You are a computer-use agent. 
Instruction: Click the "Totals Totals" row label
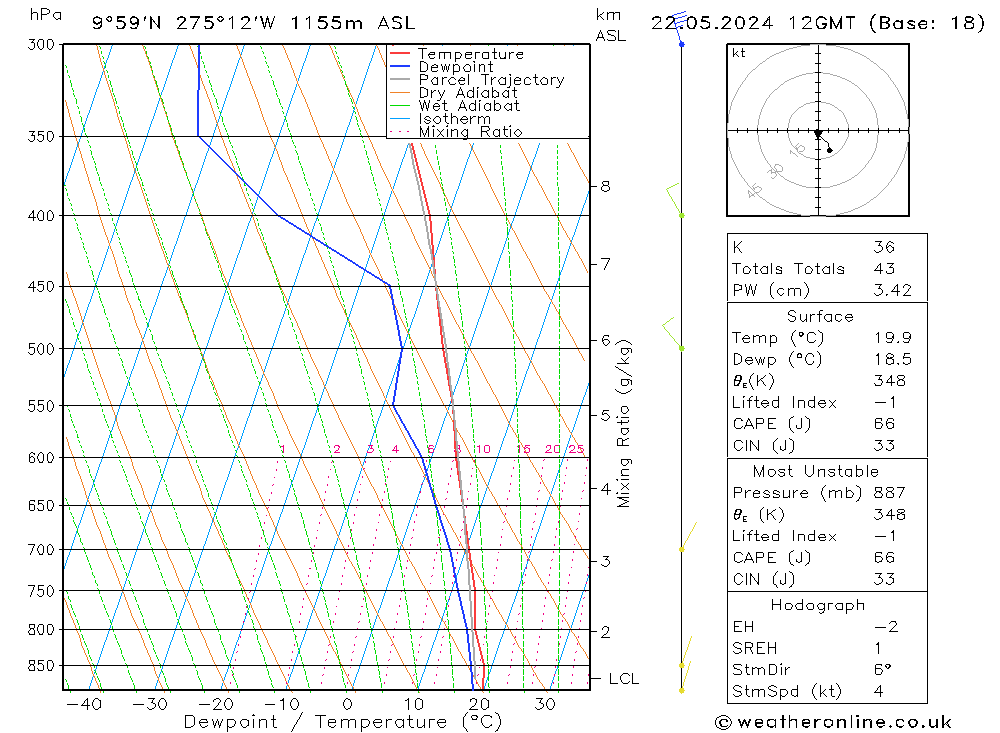tap(788, 269)
